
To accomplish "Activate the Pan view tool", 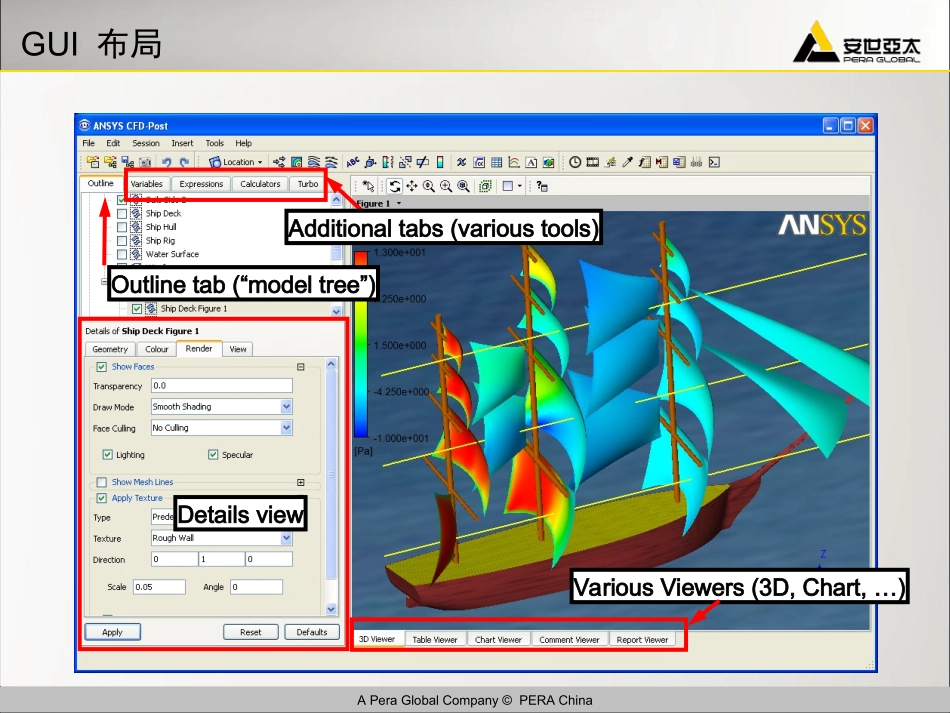I will [412, 186].
